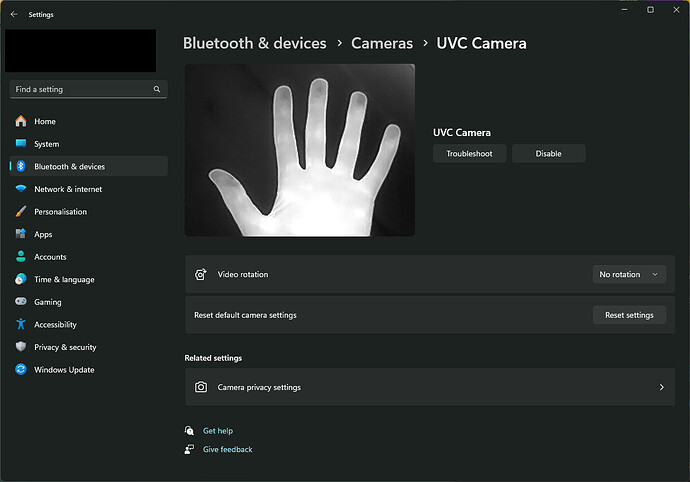Open Network & internet settings
Image resolution: width=690 pixels, height=482 pixels.
[x=88, y=189]
